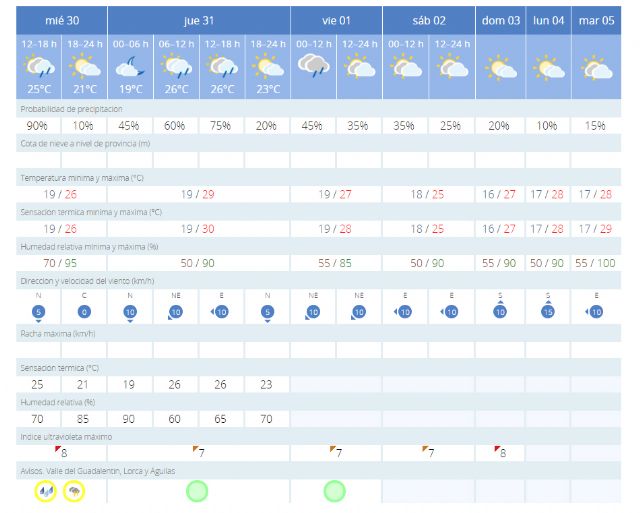Open the second yellow warning icon under mié
The width and height of the screenshot is (640, 513).
coord(74,491)
